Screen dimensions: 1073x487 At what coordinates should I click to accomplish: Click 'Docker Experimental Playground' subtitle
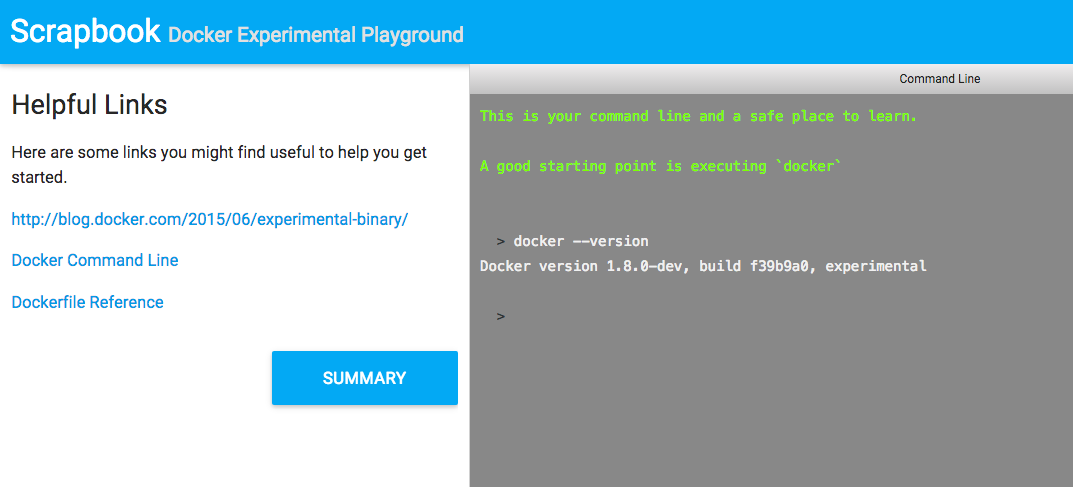tap(316, 35)
